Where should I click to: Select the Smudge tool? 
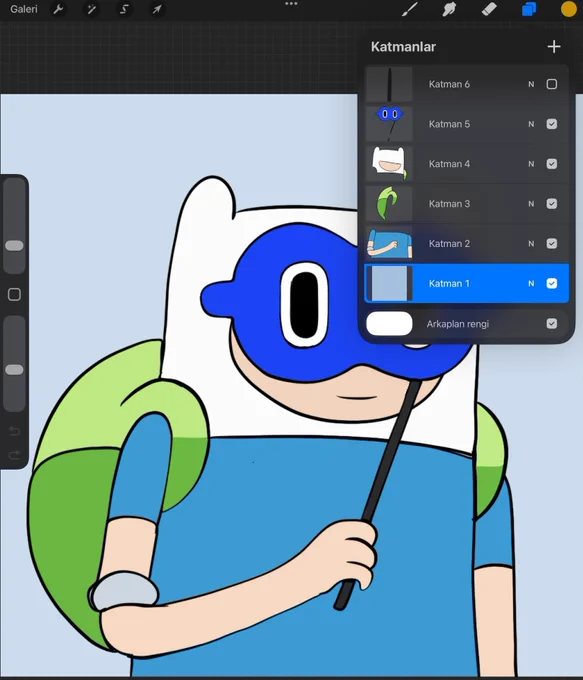click(449, 9)
